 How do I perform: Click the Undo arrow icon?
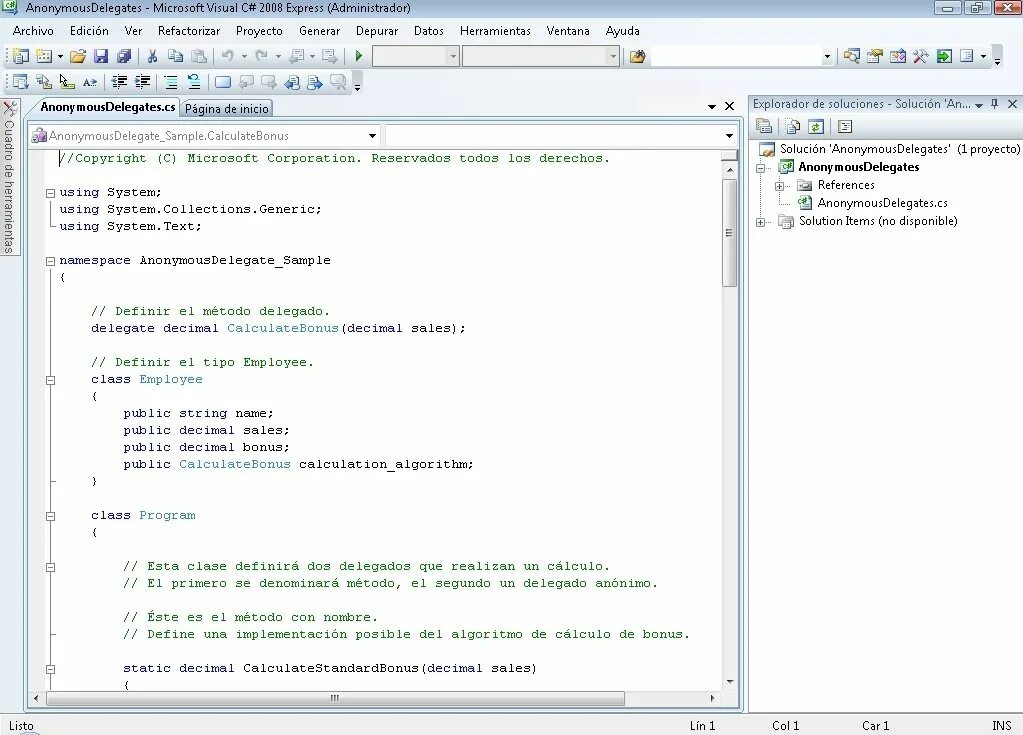[227, 56]
